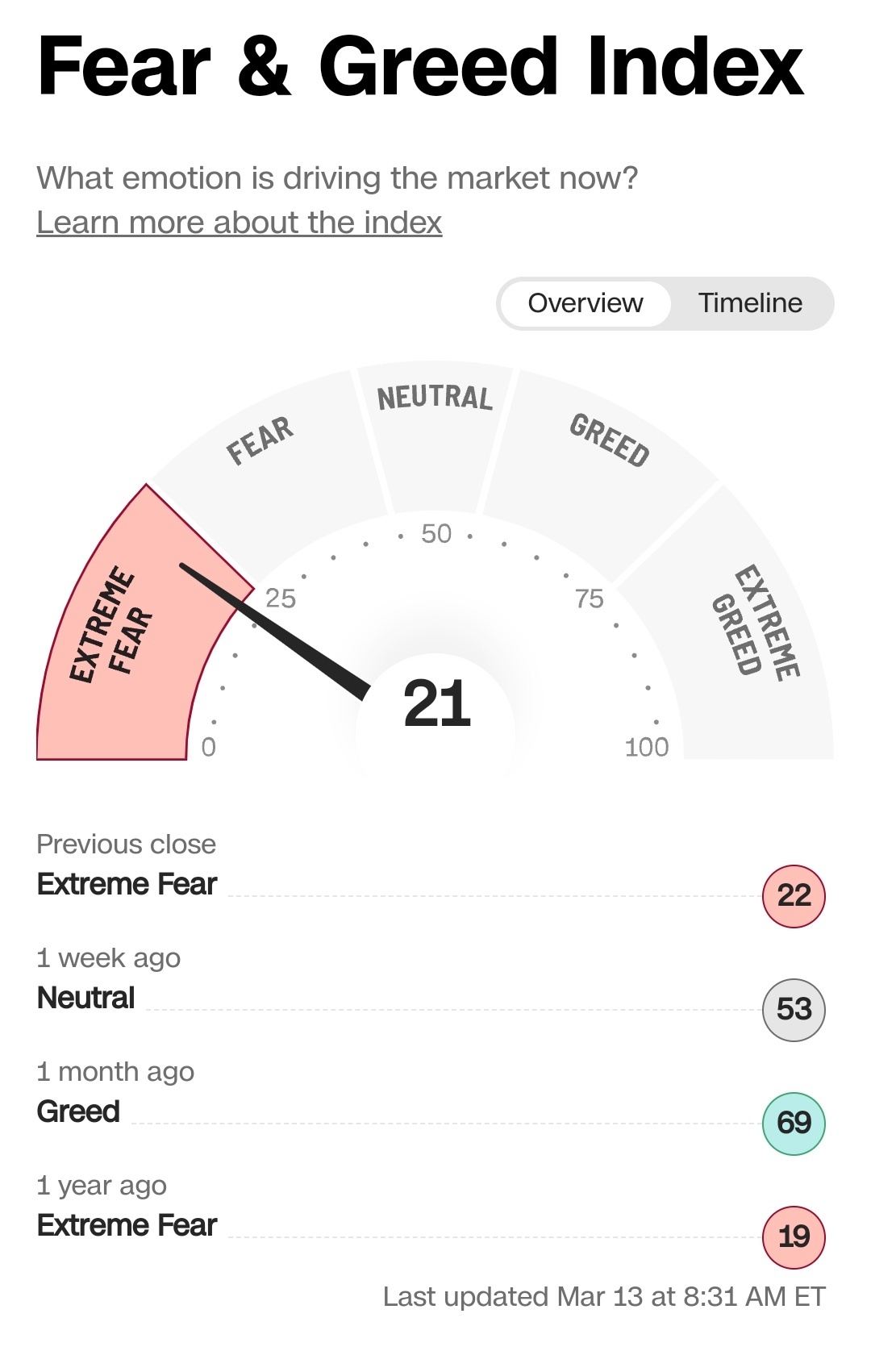Viewport: 871px width, 1372px height.
Task: Click the 100 mark on gauge scale
Action: [x=647, y=747]
